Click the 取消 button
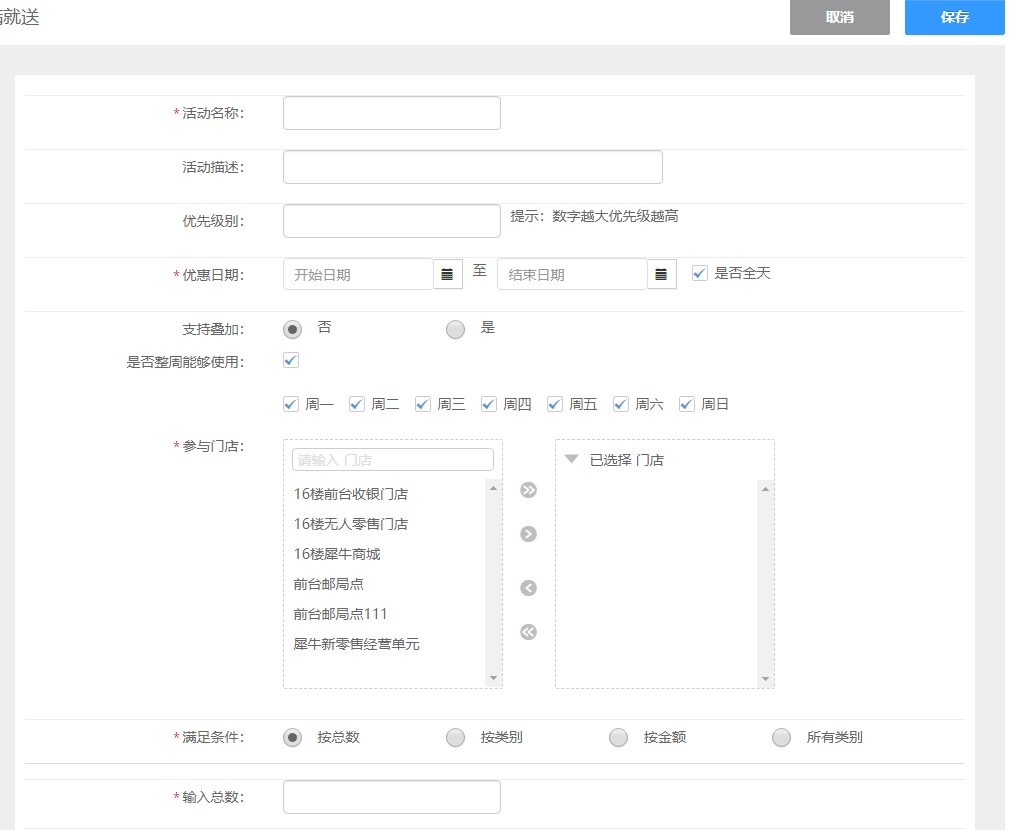1015x830 pixels. (840, 17)
